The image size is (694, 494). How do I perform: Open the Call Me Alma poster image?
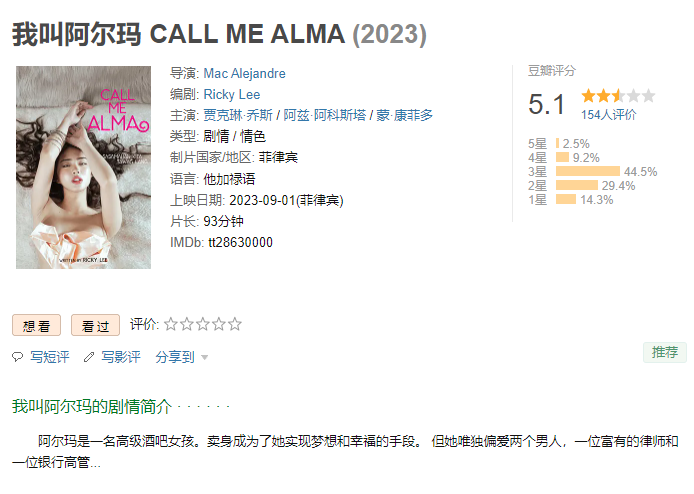(x=83, y=167)
